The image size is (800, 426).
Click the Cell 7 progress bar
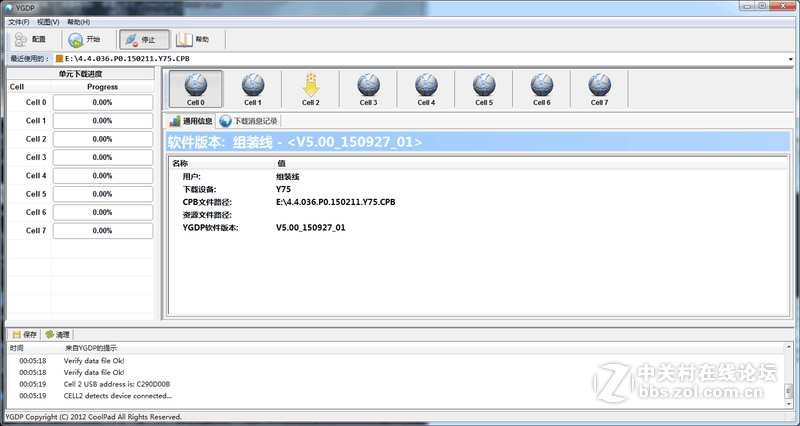[103, 231]
